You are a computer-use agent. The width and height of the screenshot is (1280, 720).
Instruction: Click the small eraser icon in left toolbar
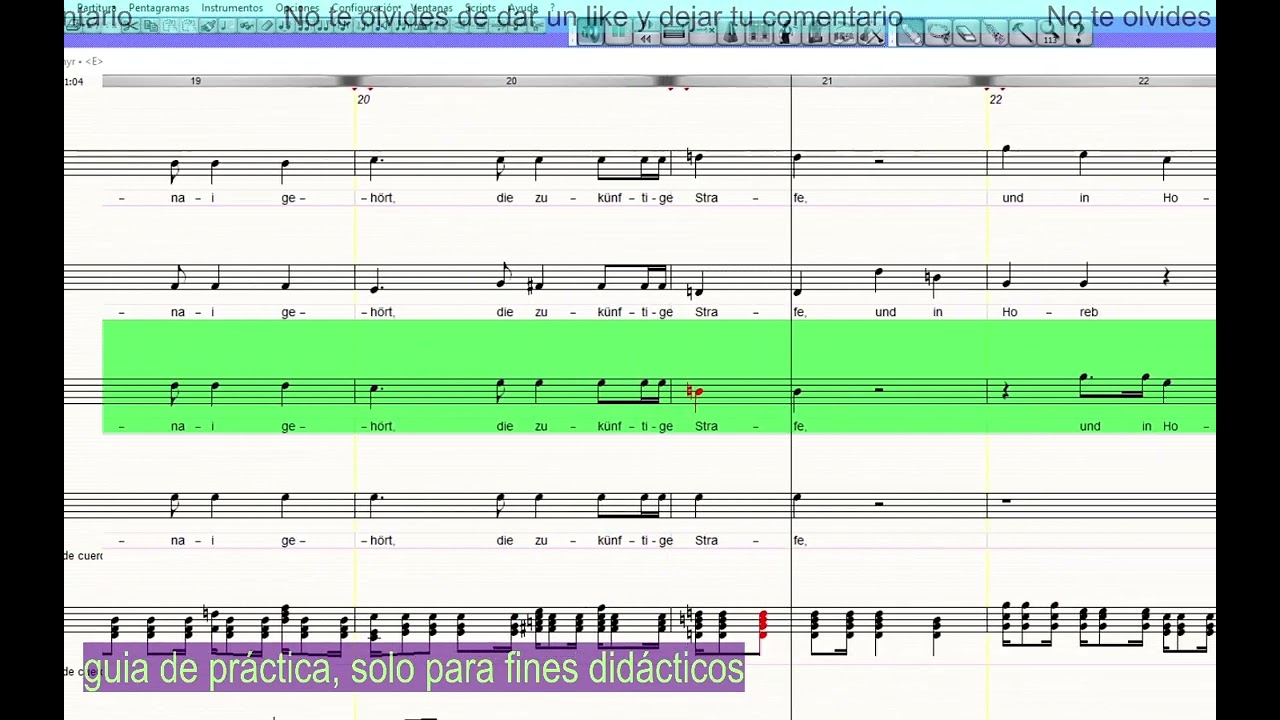(266, 25)
